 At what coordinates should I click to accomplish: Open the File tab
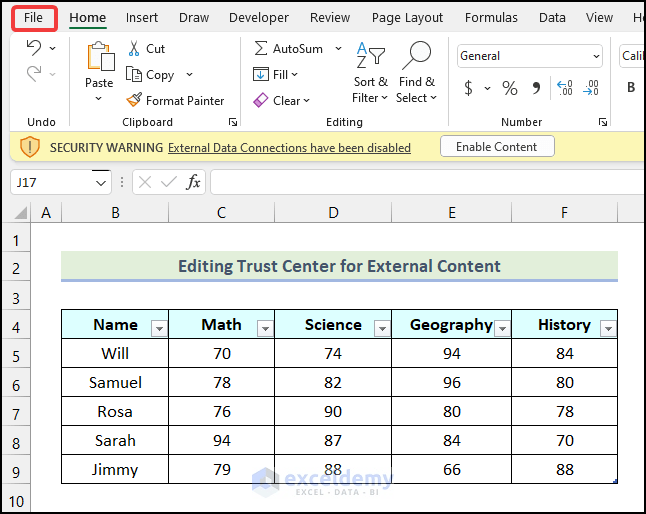[33, 18]
